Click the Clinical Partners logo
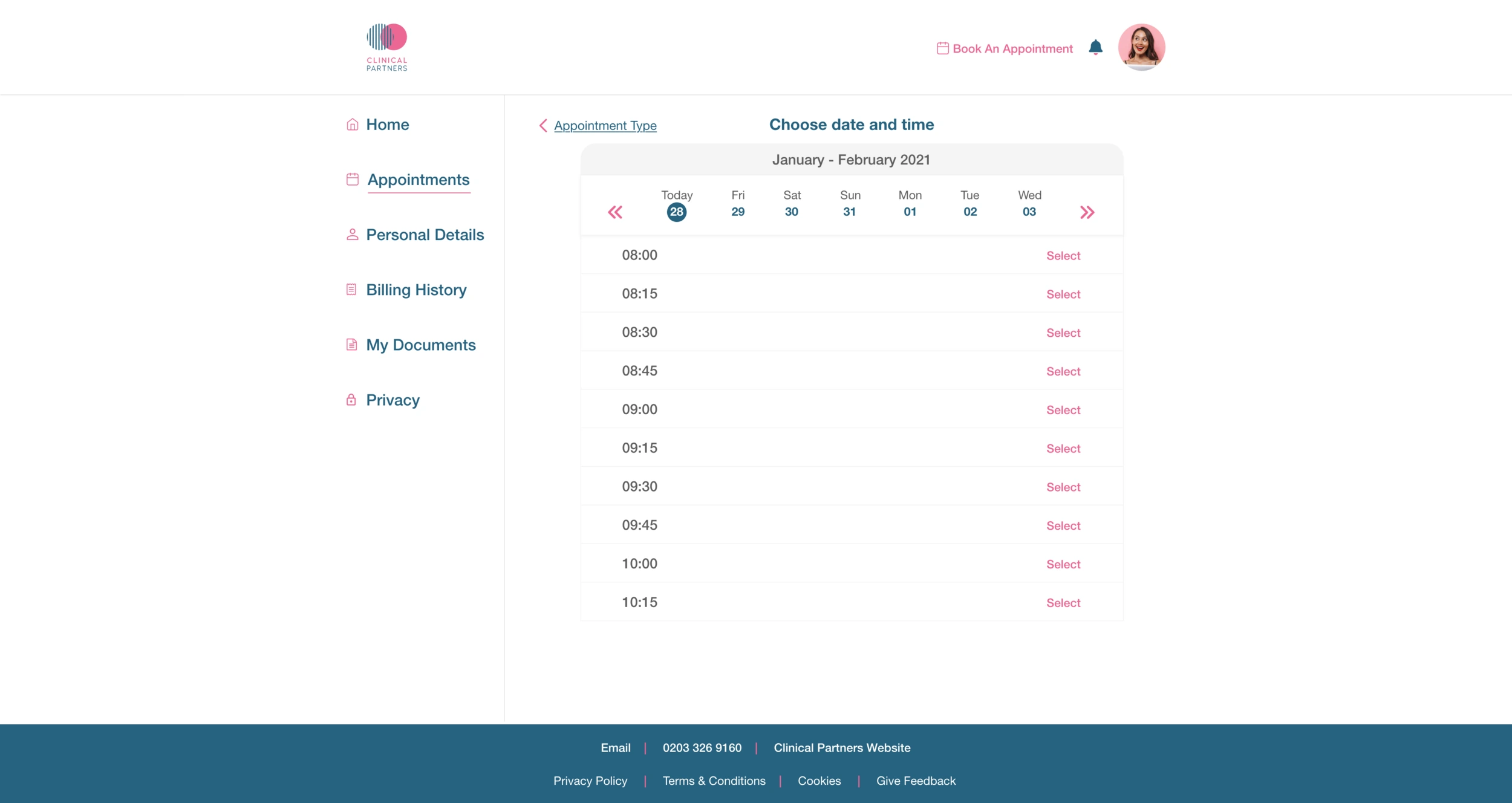The height and width of the screenshot is (803, 1512). point(387,47)
